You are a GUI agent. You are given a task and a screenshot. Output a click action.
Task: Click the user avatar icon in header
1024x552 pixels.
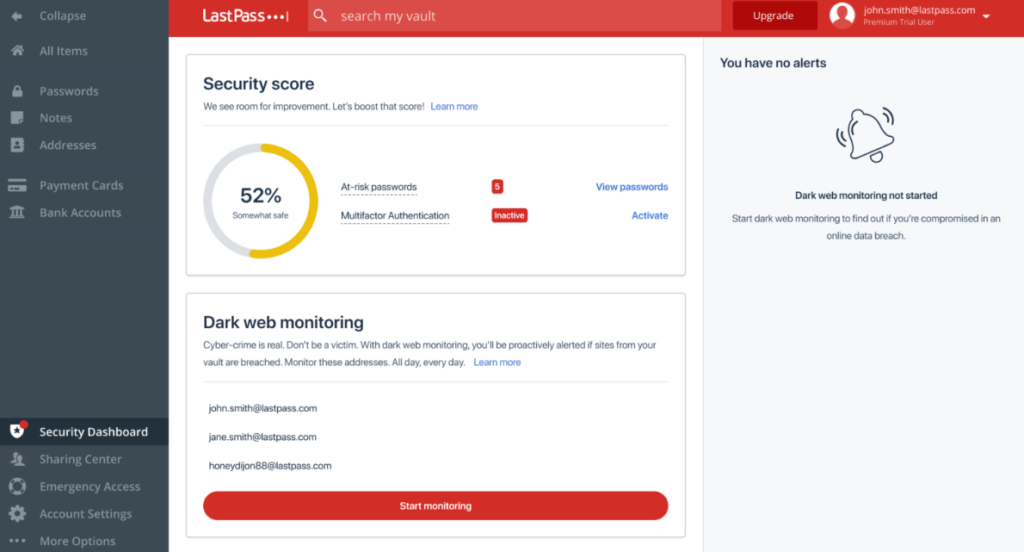pos(842,15)
